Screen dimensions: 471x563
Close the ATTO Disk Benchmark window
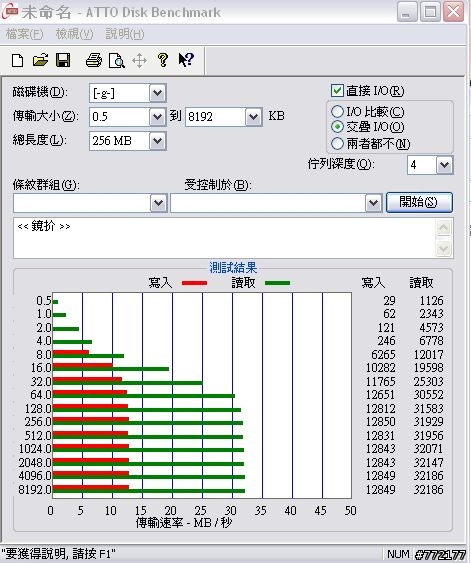[x=453, y=12]
